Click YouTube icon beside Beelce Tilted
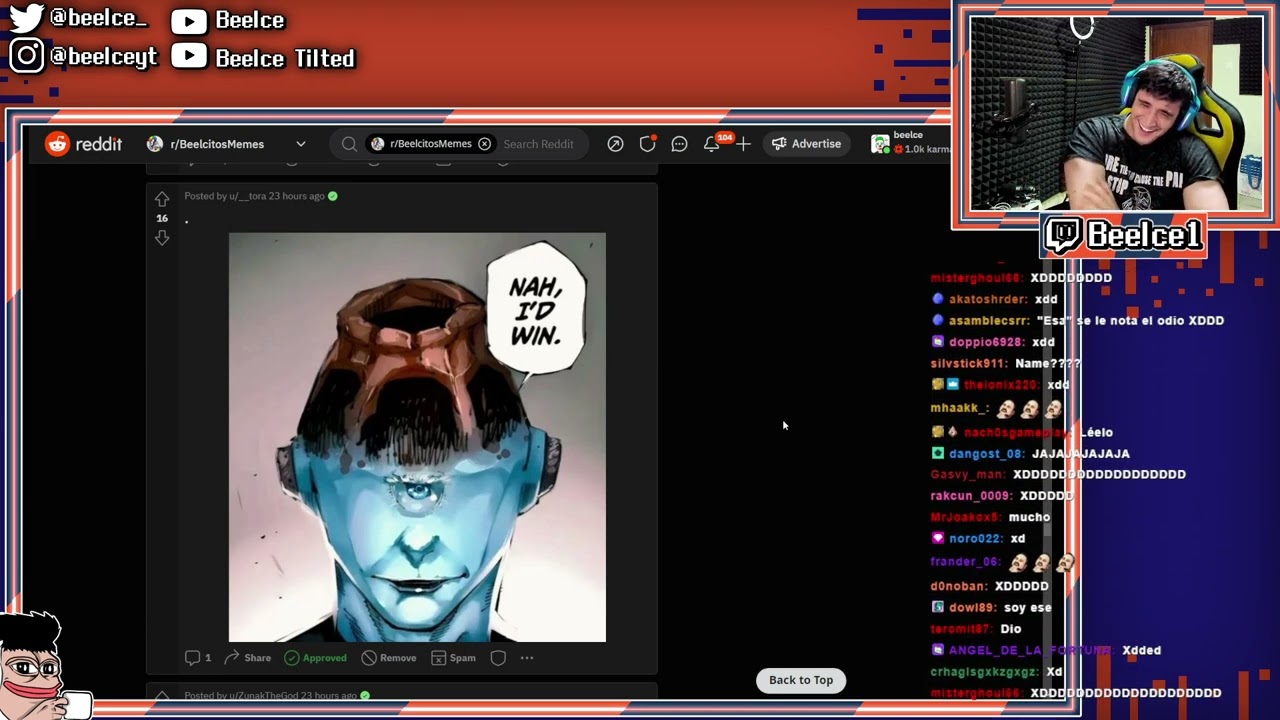This screenshot has height=720, width=1280. [189, 57]
